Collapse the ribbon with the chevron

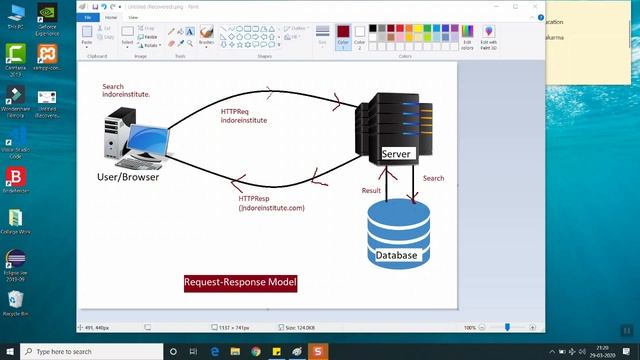tap(532, 18)
